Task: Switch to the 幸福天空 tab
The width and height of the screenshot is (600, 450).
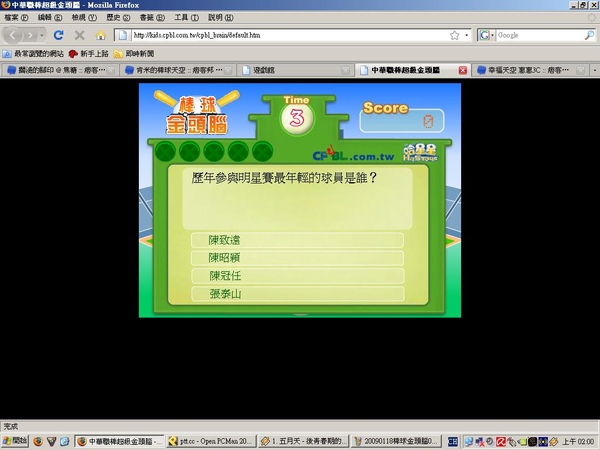Action: pyautogui.click(x=528, y=70)
